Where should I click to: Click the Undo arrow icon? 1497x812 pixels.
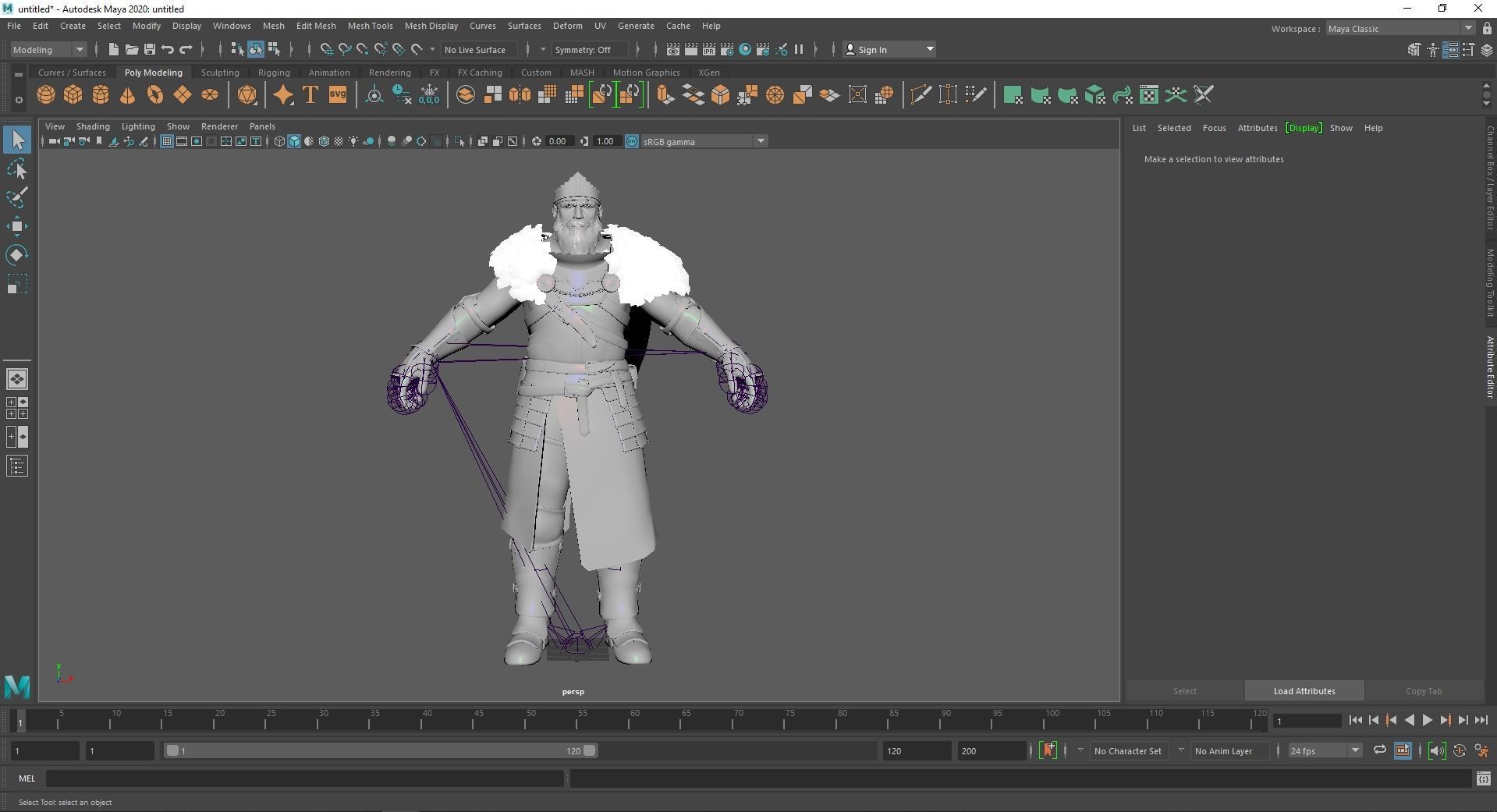(x=167, y=49)
